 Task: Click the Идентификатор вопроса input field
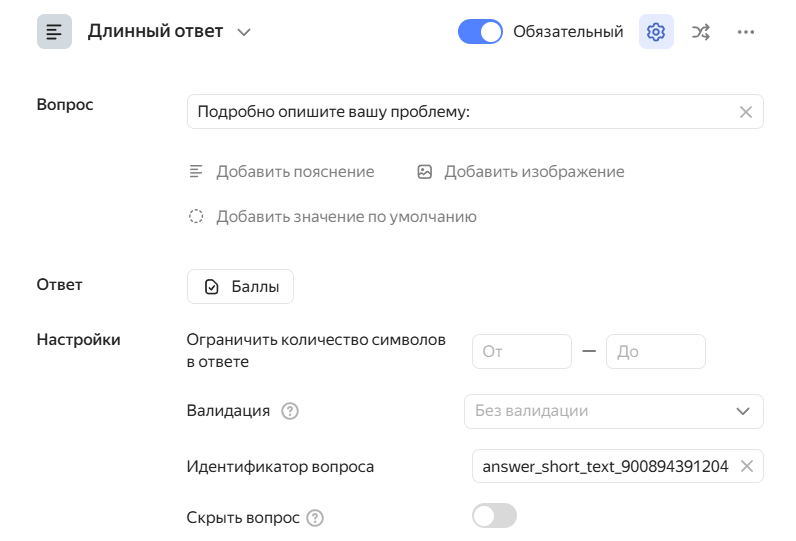604,466
